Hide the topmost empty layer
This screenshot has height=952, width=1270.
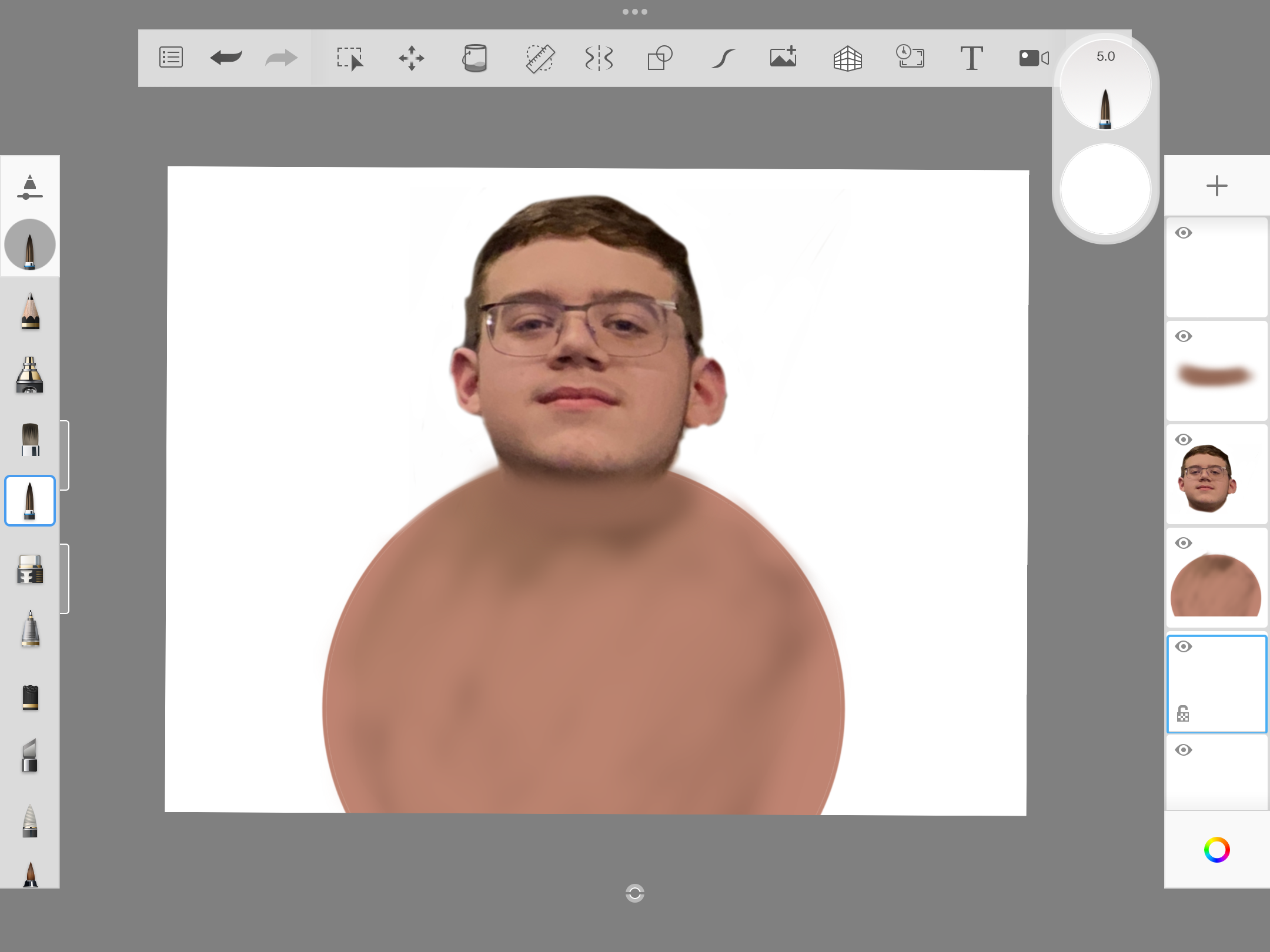click(x=1184, y=233)
